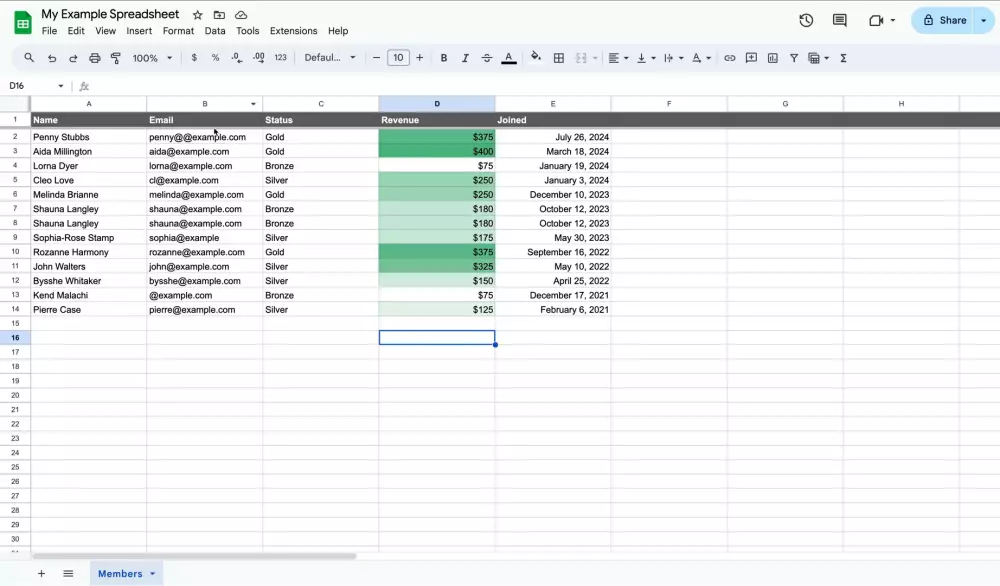Viewport: 1000px width, 586px height.
Task: Click the font size field
Action: pos(398,58)
